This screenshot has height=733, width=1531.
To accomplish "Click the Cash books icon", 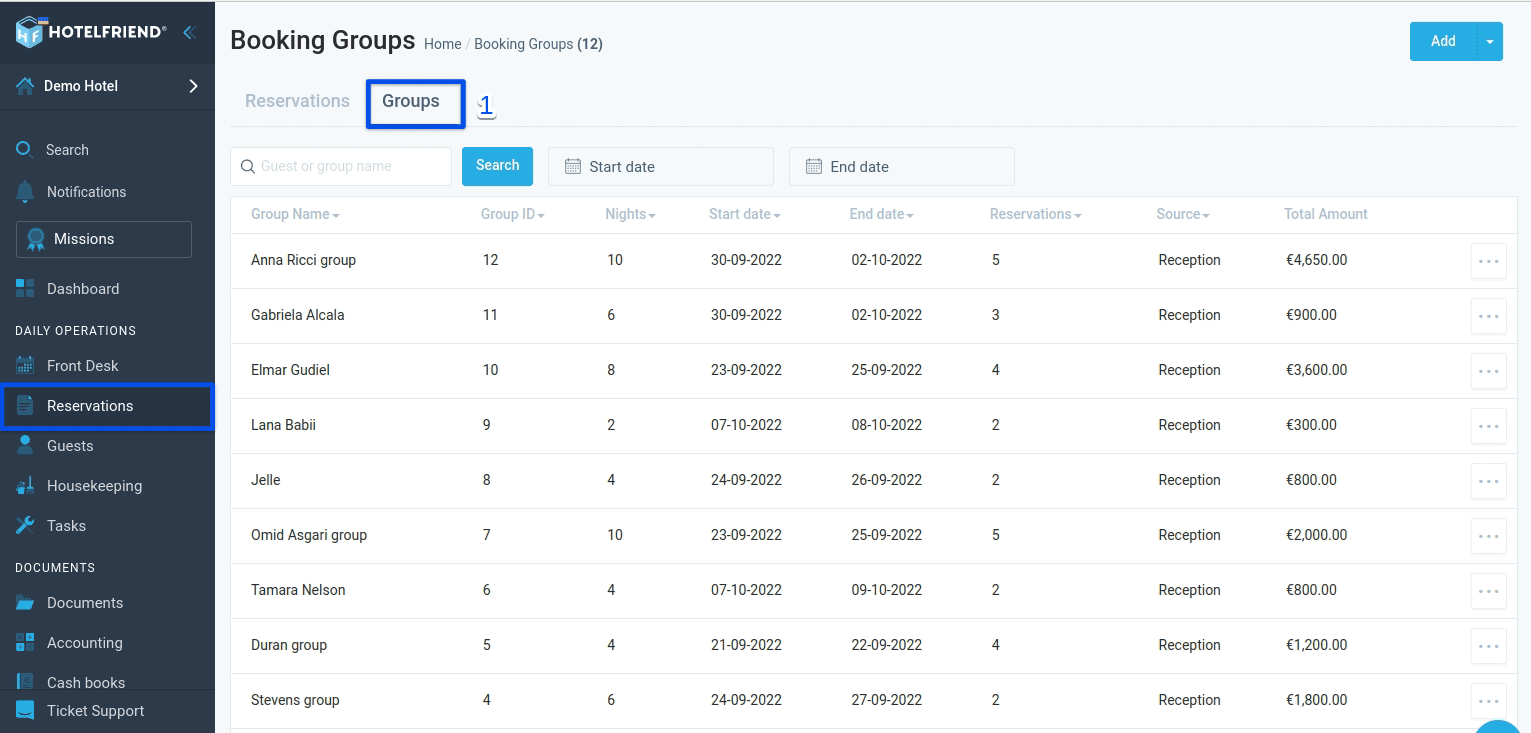I will point(25,682).
